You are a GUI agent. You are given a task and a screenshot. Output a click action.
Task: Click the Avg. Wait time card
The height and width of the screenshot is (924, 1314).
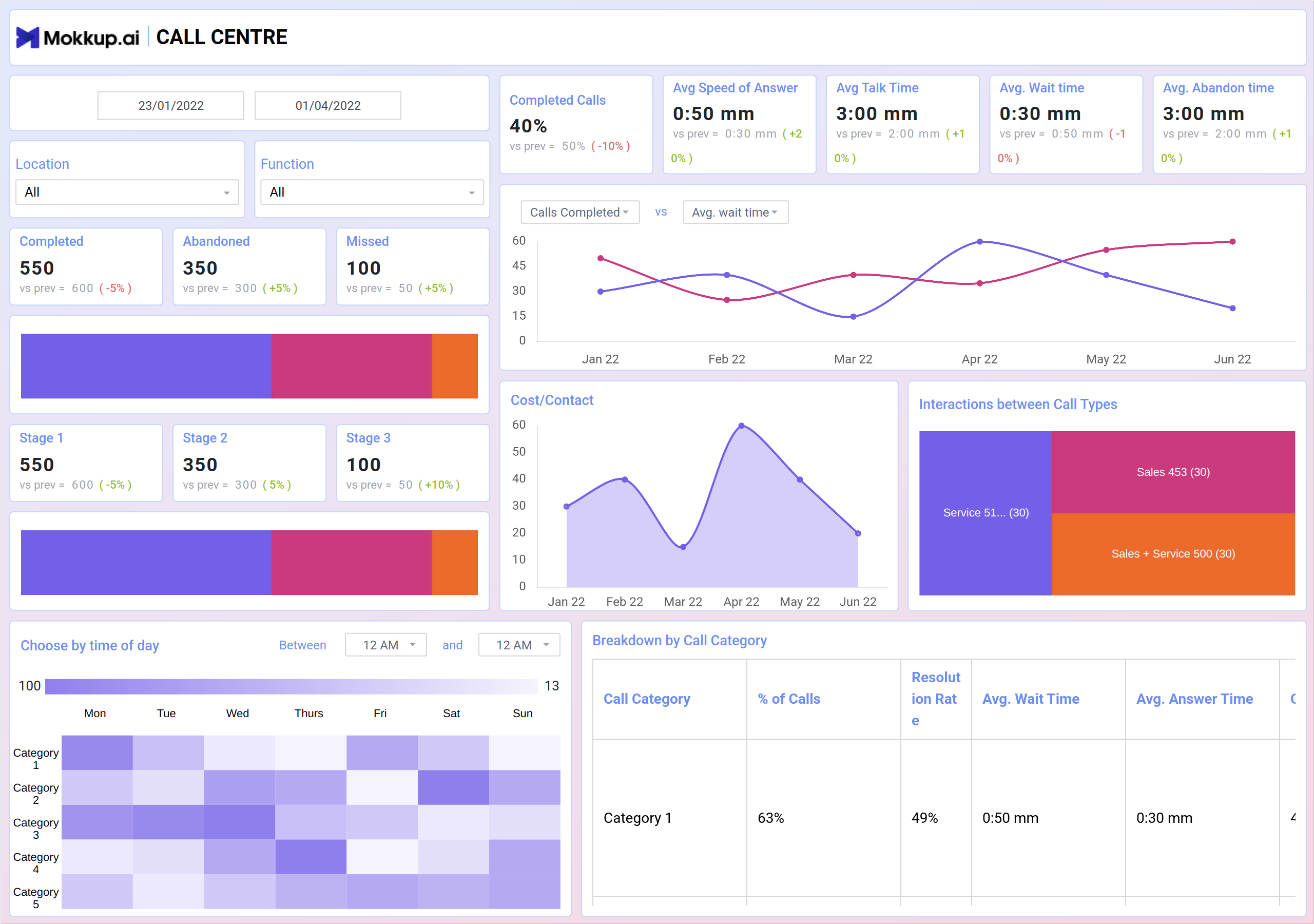point(1066,124)
